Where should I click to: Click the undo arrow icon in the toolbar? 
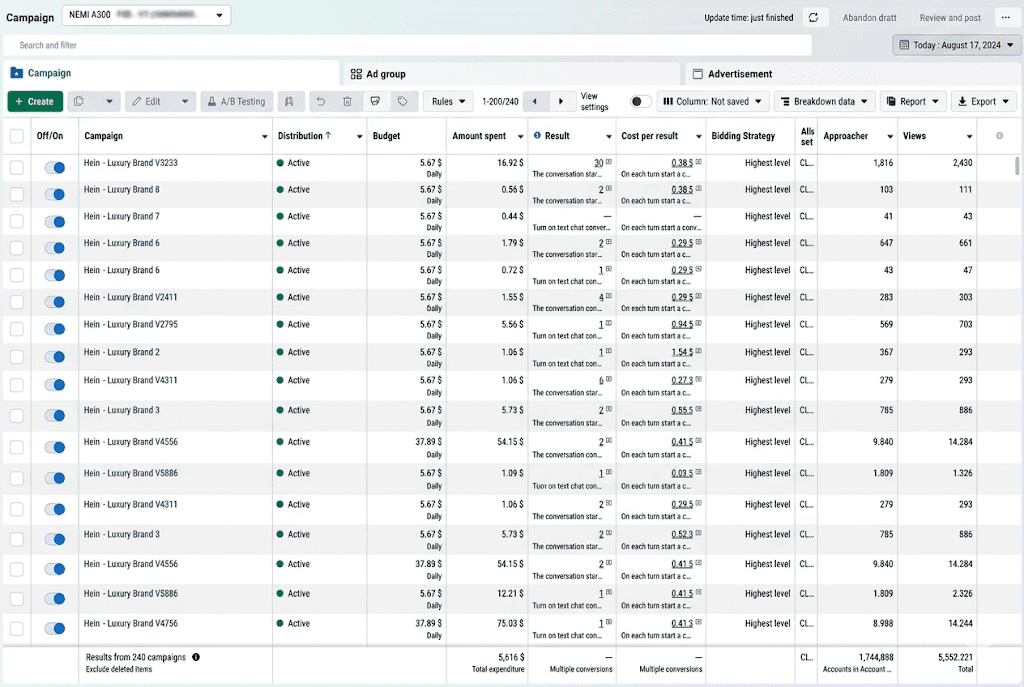coord(321,101)
